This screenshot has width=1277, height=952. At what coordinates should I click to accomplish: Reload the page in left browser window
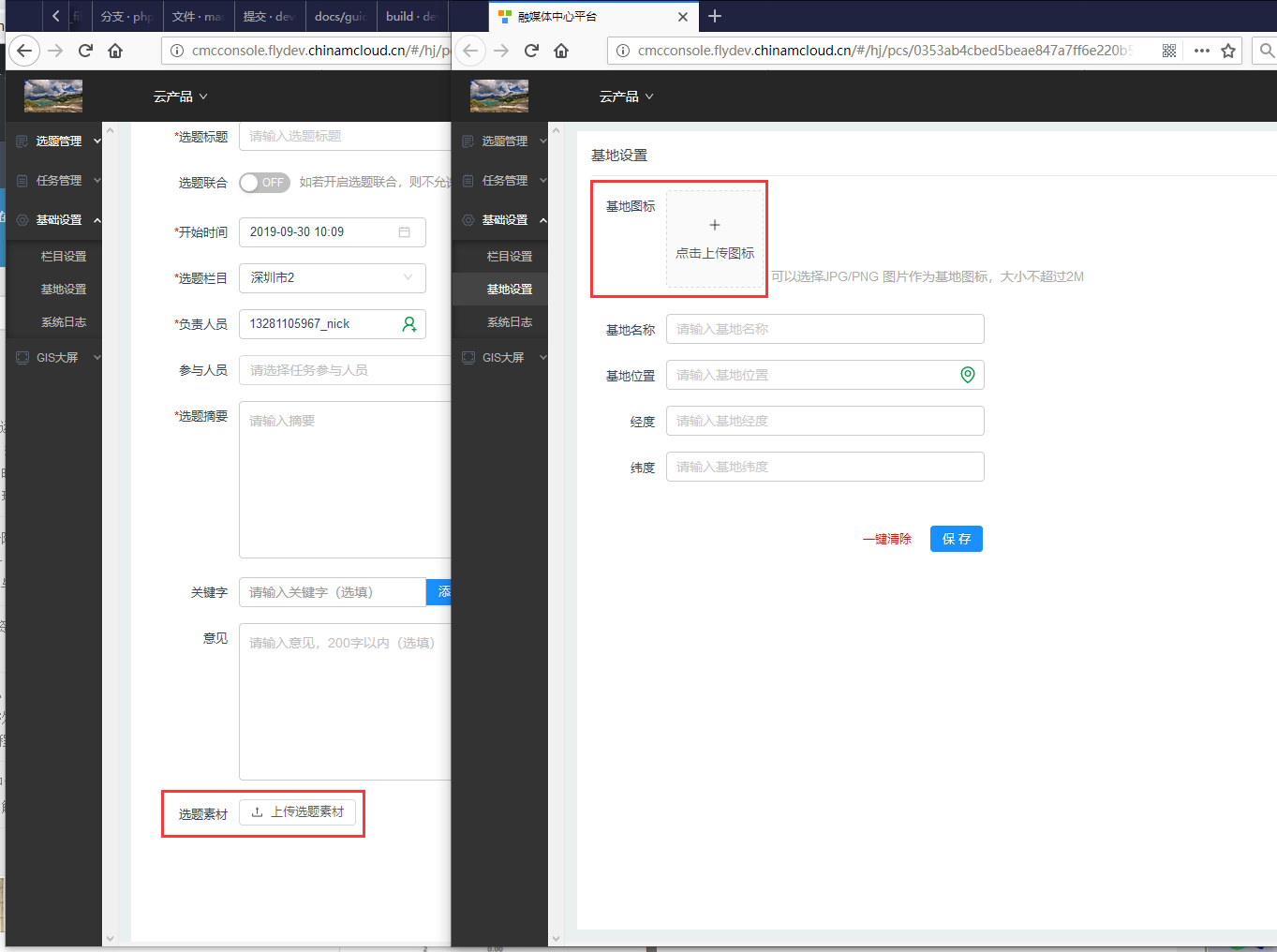pos(85,51)
